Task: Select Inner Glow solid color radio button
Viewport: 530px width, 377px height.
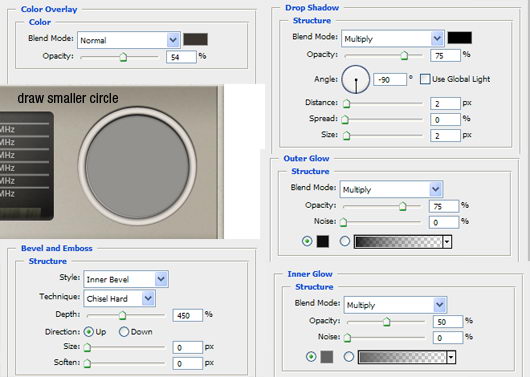Action: click(311, 357)
